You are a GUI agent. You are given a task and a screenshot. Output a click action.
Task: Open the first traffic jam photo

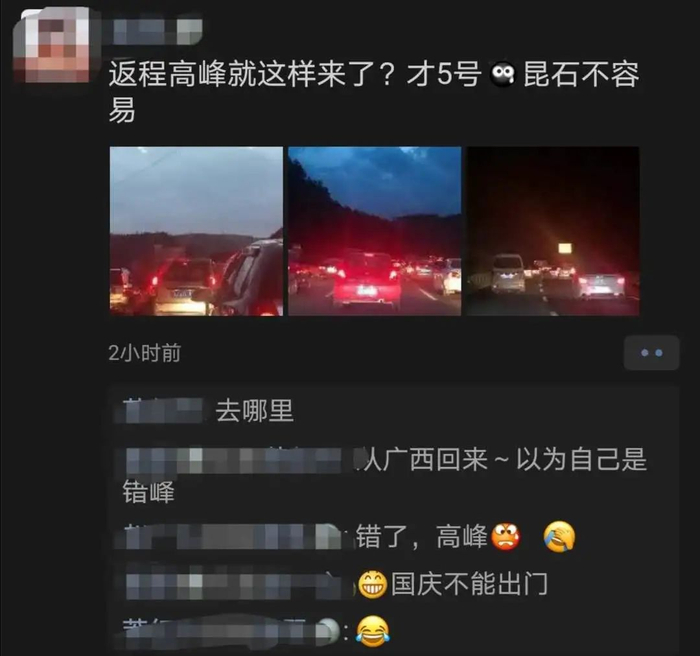tap(196, 231)
